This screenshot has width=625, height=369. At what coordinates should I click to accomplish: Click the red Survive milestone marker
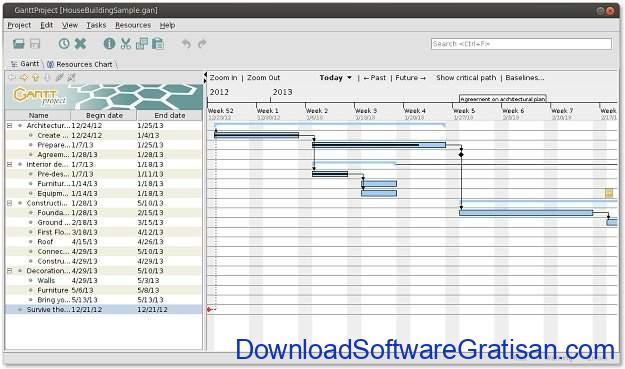tap(210, 309)
